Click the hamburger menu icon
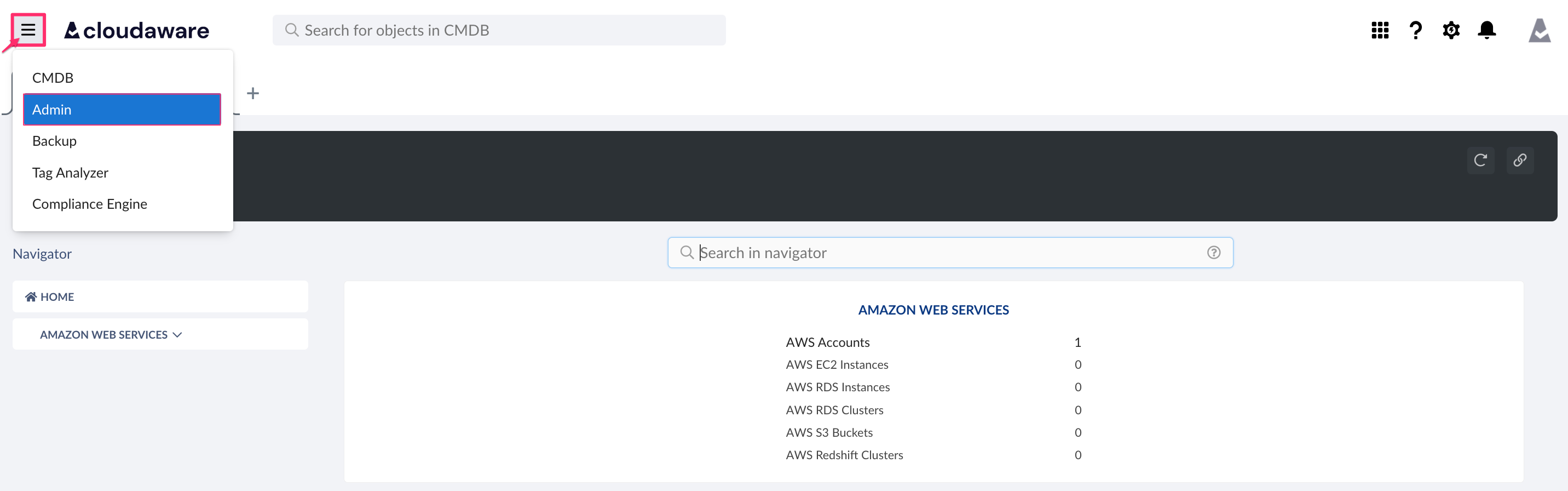1568x491 pixels. [x=28, y=30]
